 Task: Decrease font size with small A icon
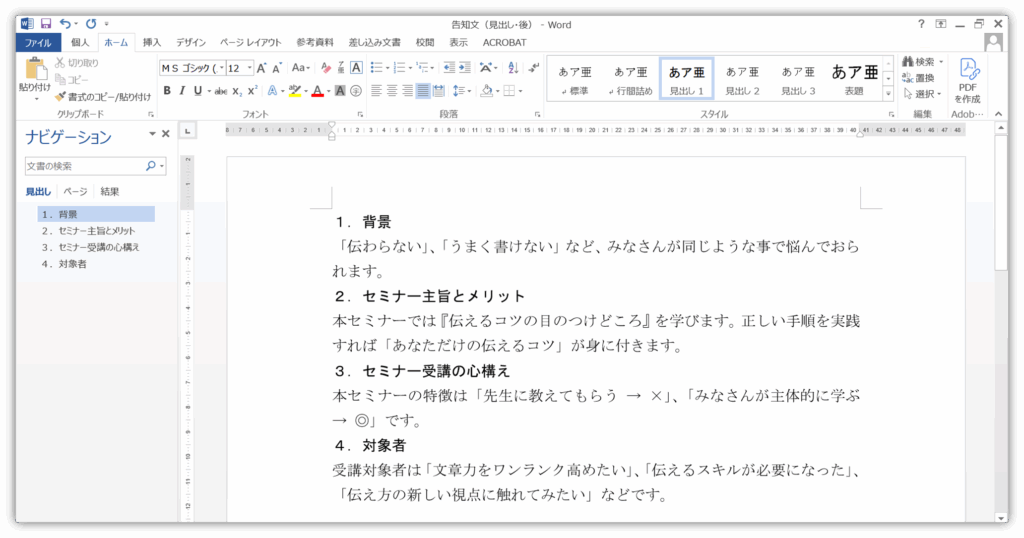pos(277,68)
